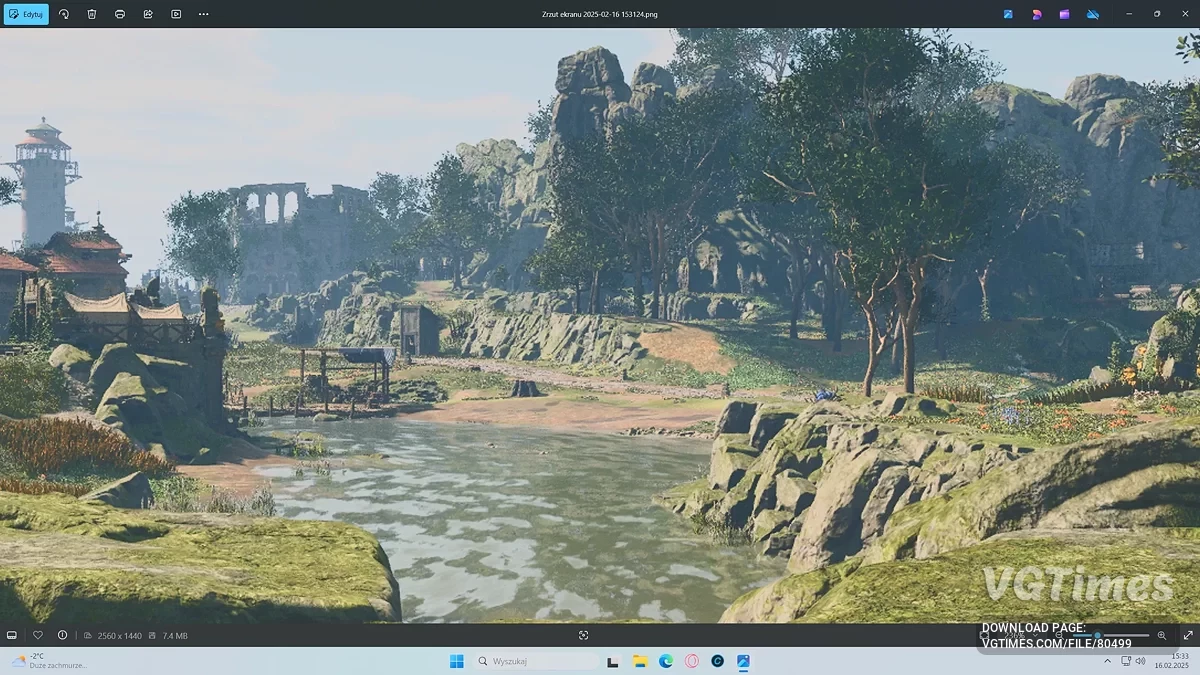Click the Edytuj (Edit) button

(x=26, y=14)
